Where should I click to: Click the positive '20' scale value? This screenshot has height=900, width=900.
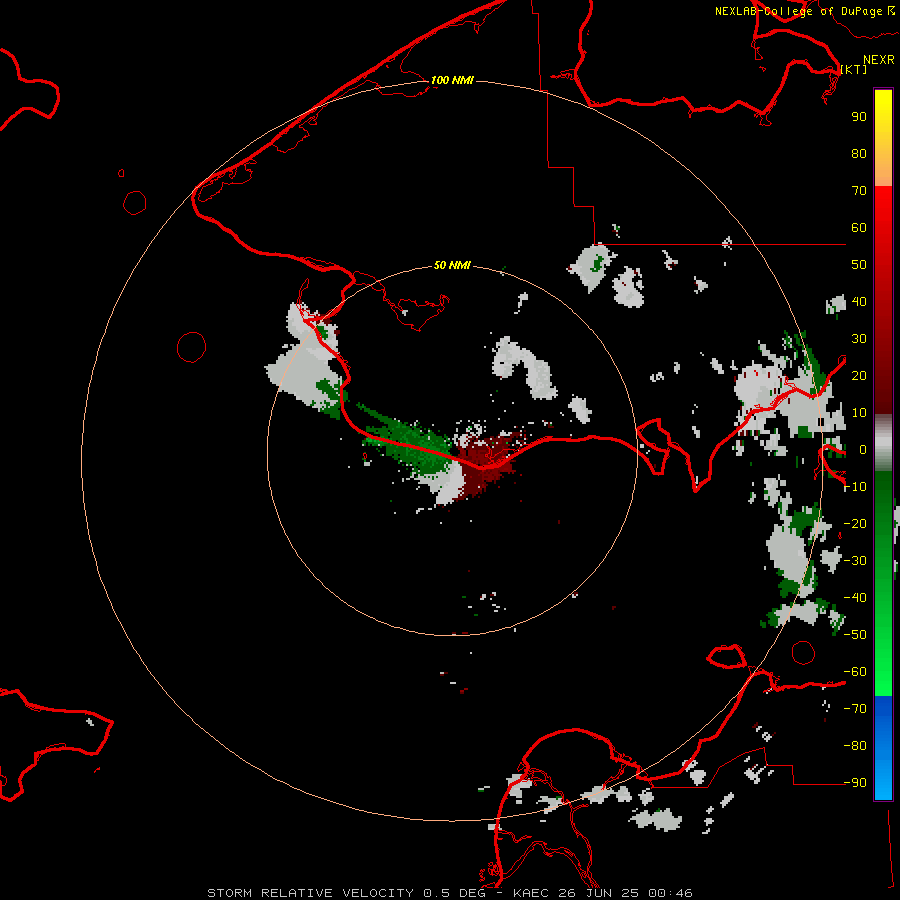pos(859,376)
